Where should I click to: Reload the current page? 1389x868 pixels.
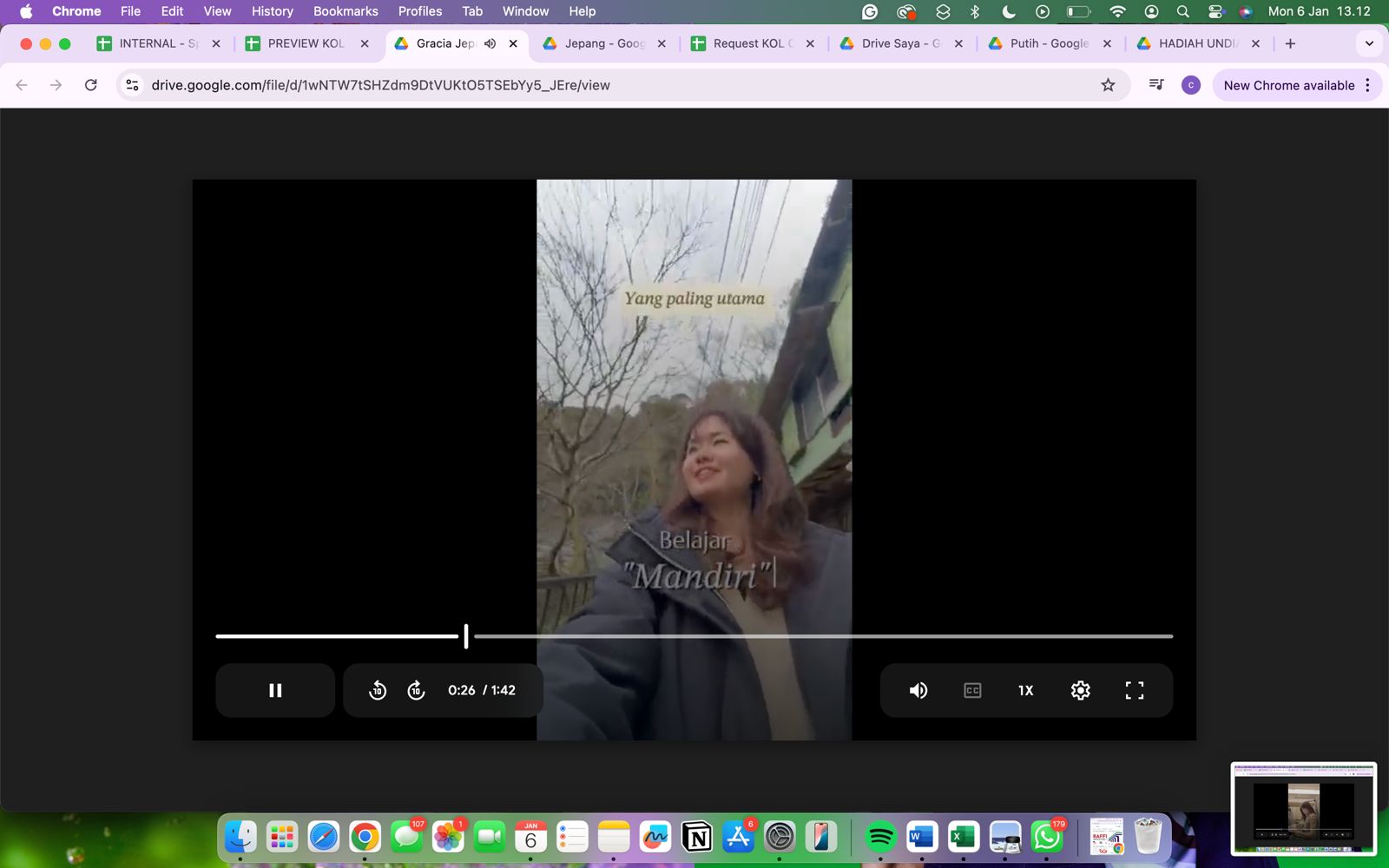pyautogui.click(x=91, y=85)
